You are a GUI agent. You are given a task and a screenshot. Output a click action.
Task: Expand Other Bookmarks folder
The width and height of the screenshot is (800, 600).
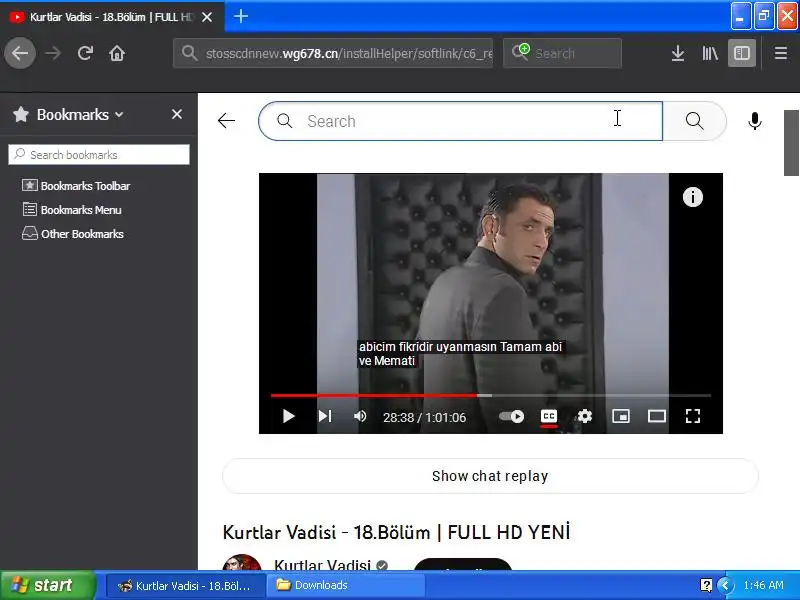coord(72,234)
